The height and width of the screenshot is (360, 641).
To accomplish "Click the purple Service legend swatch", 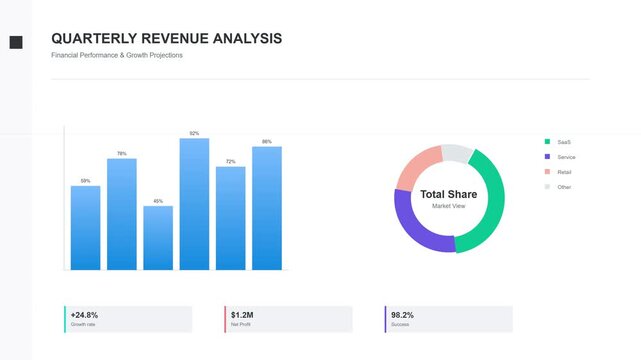I will point(547,157).
